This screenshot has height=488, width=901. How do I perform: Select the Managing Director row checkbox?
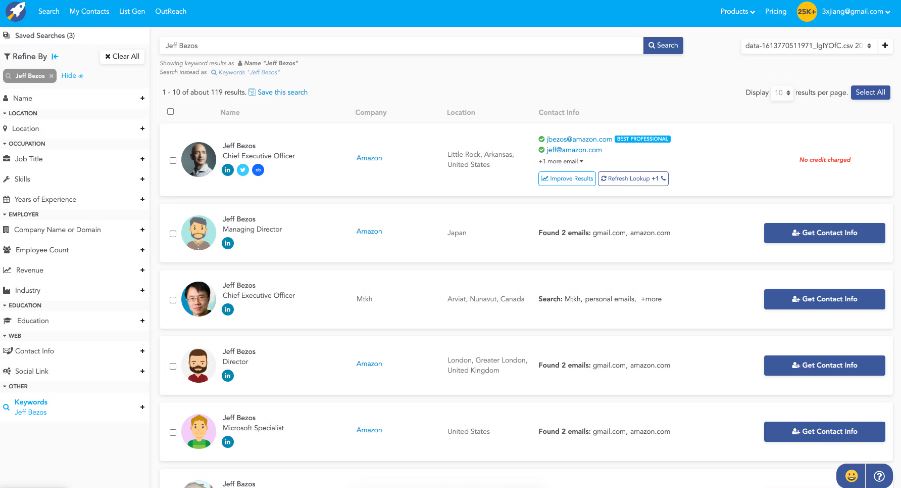tap(172, 233)
